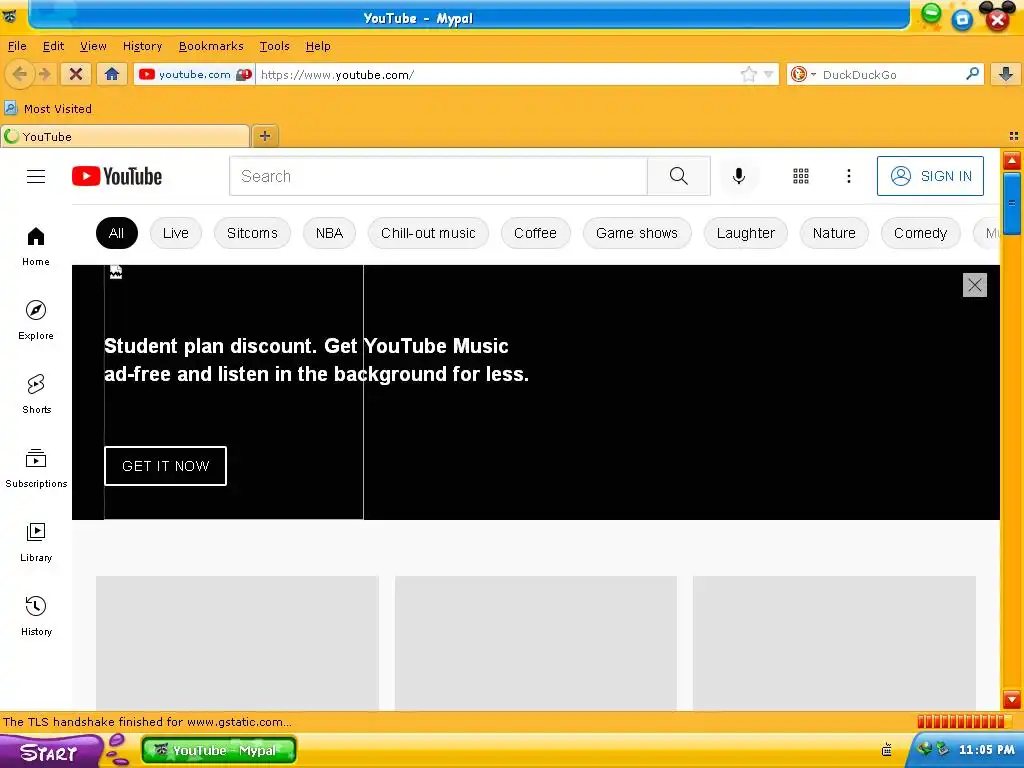
Task: Open the History menu in menu bar
Action: click(x=142, y=46)
